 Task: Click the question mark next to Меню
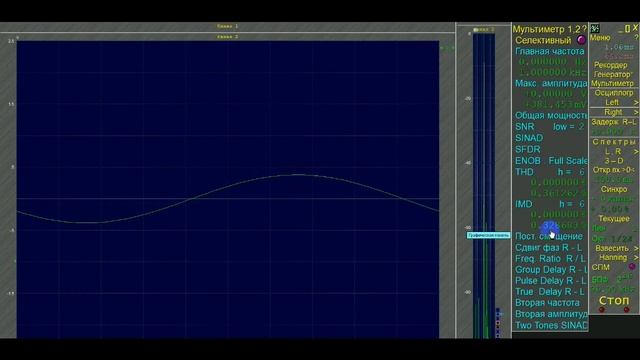click(x=635, y=38)
